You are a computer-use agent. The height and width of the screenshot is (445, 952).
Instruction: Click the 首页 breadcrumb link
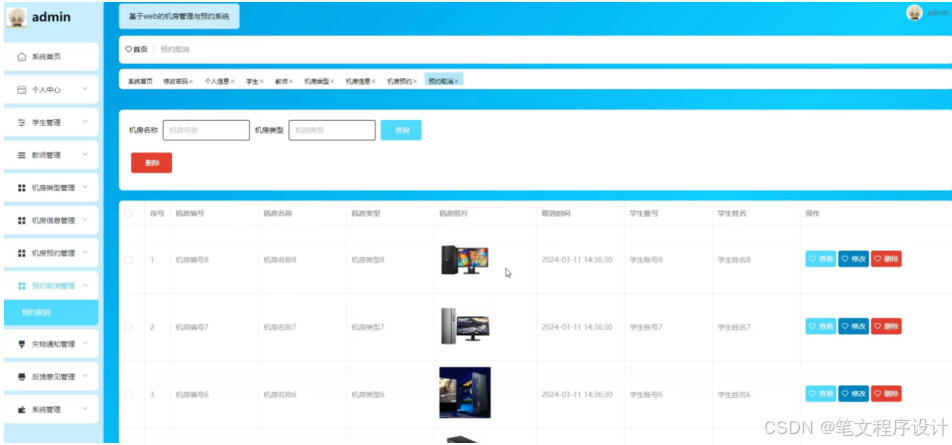(140, 50)
